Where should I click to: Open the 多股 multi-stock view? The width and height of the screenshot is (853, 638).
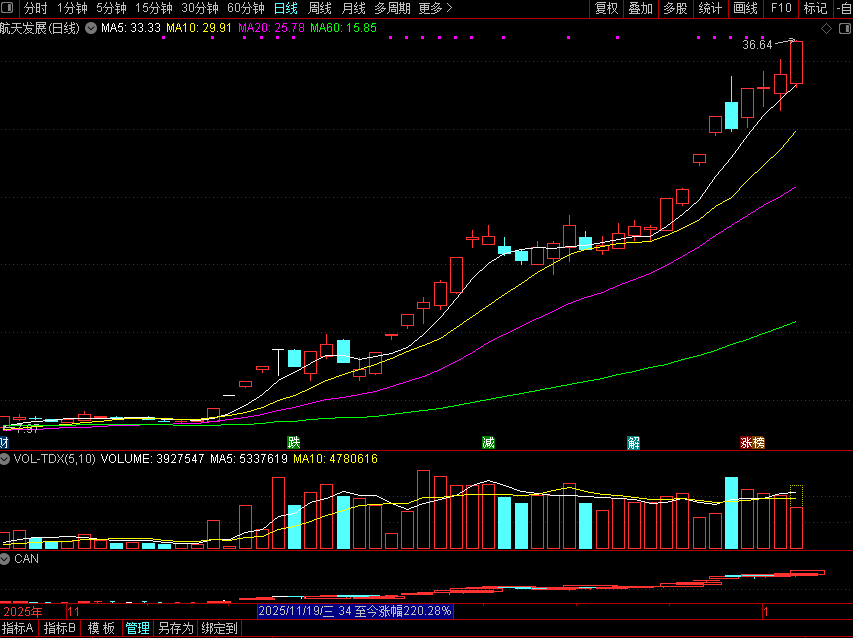click(x=675, y=9)
